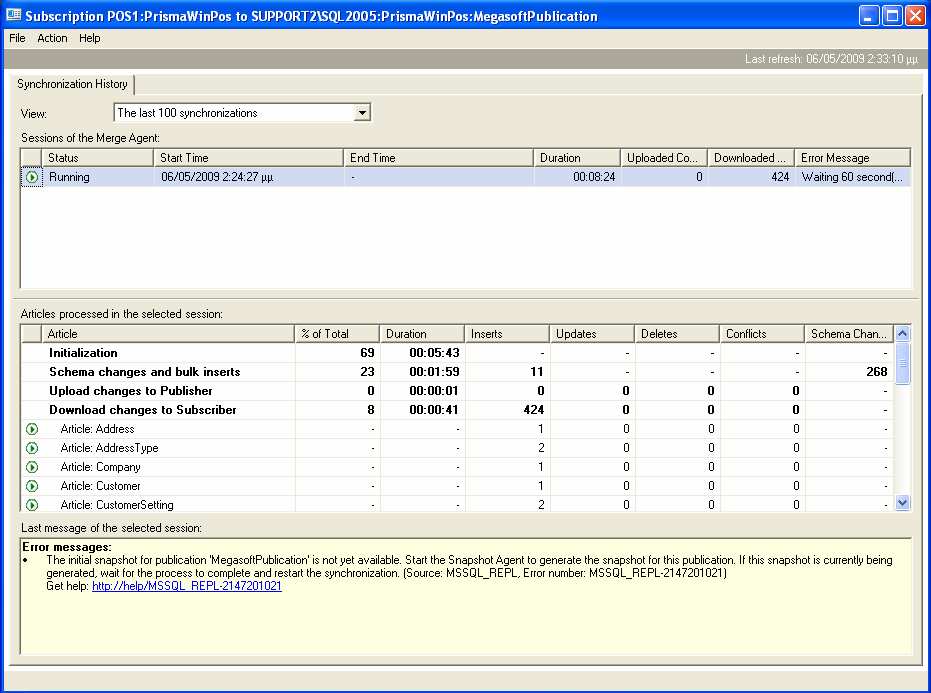Click the status icon beside Article: AddressType
The image size is (931, 693).
pyautogui.click(x=32, y=448)
